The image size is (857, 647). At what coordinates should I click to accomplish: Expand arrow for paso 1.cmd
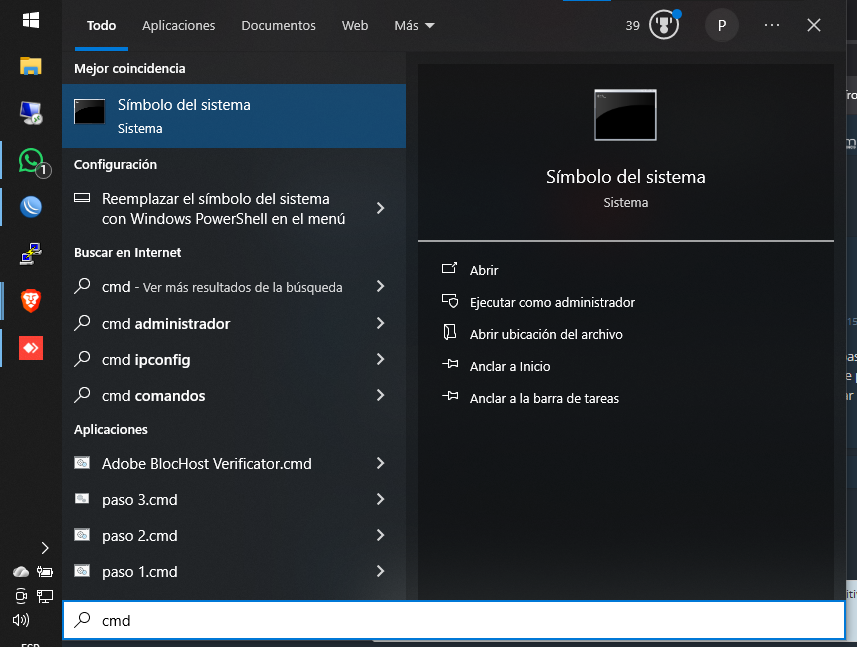pyautogui.click(x=380, y=571)
